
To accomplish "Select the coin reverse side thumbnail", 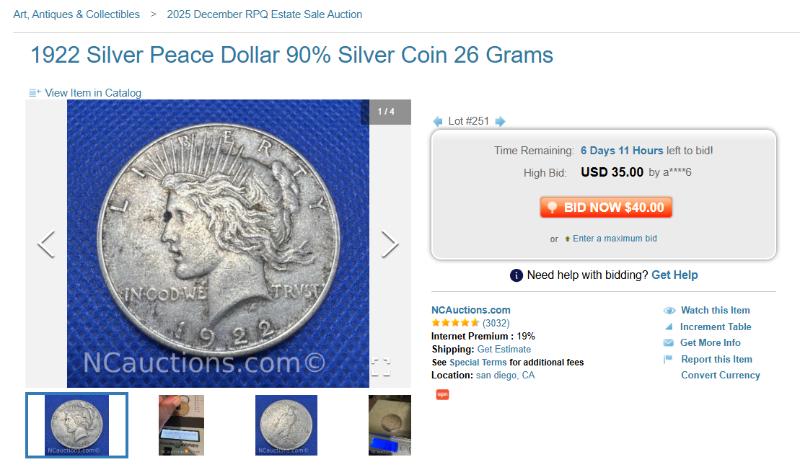I will (286, 425).
